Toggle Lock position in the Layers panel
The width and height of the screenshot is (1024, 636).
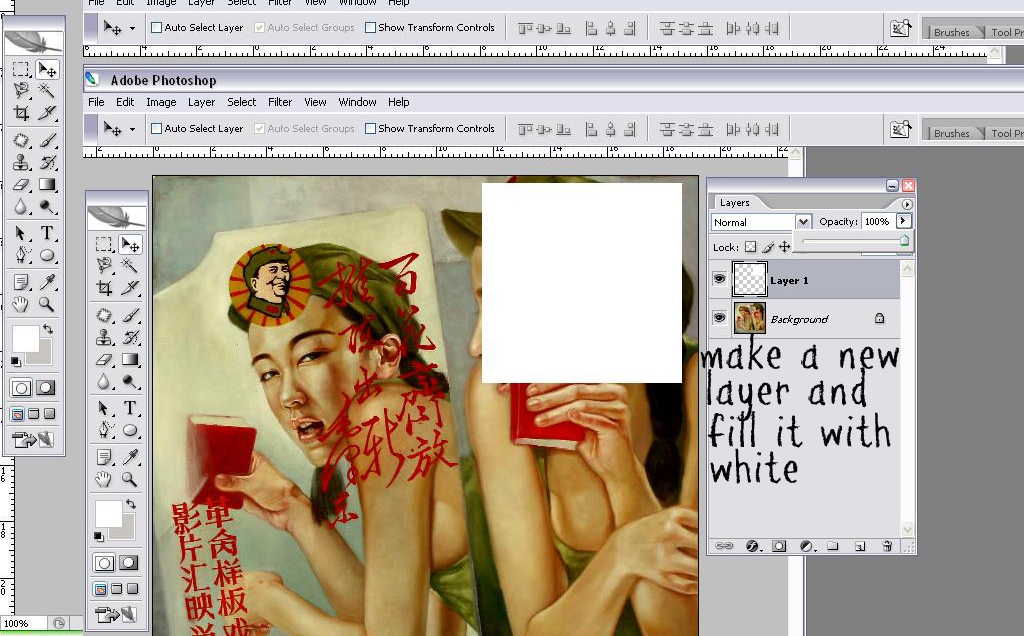click(x=784, y=247)
